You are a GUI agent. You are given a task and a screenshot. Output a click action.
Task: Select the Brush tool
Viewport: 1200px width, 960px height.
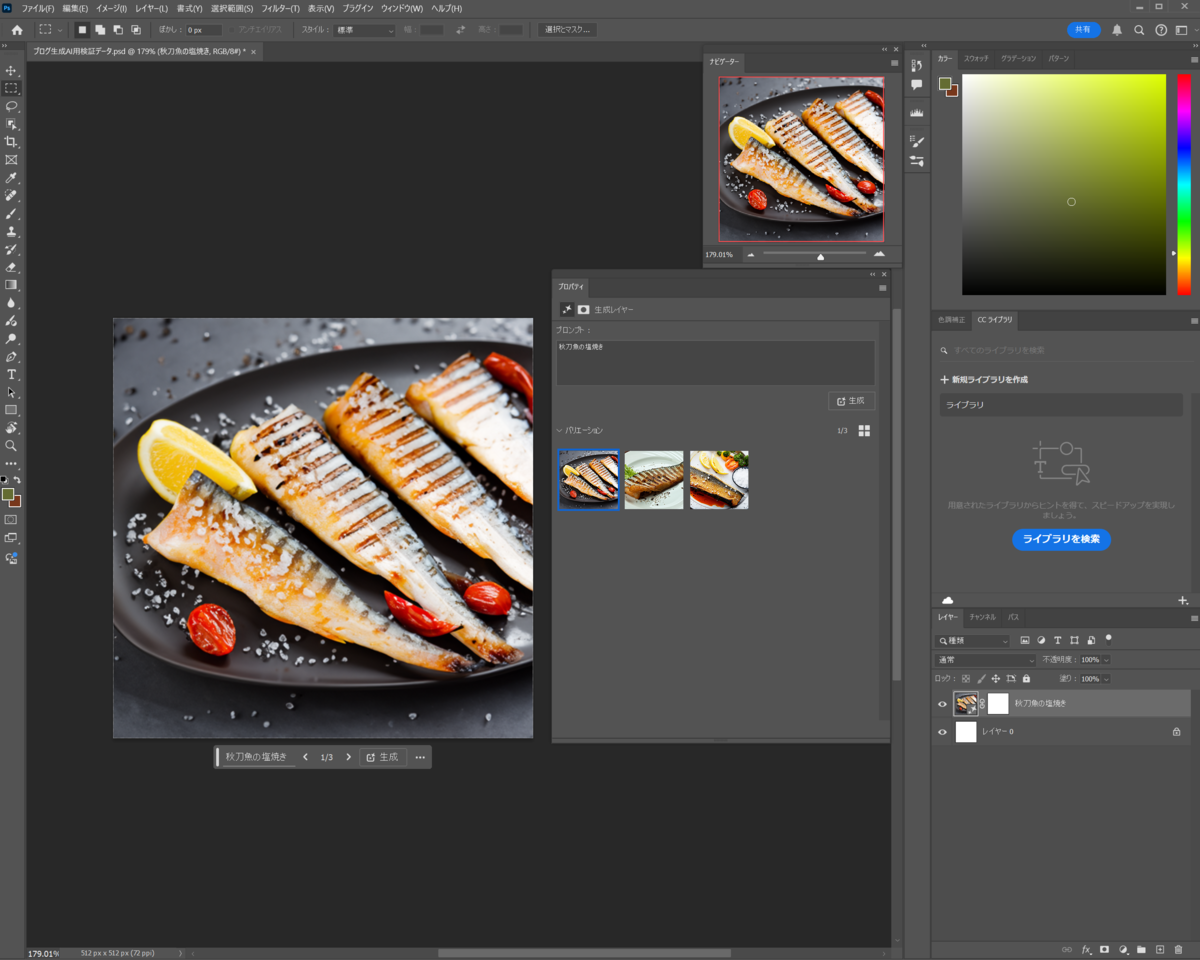click(x=11, y=214)
